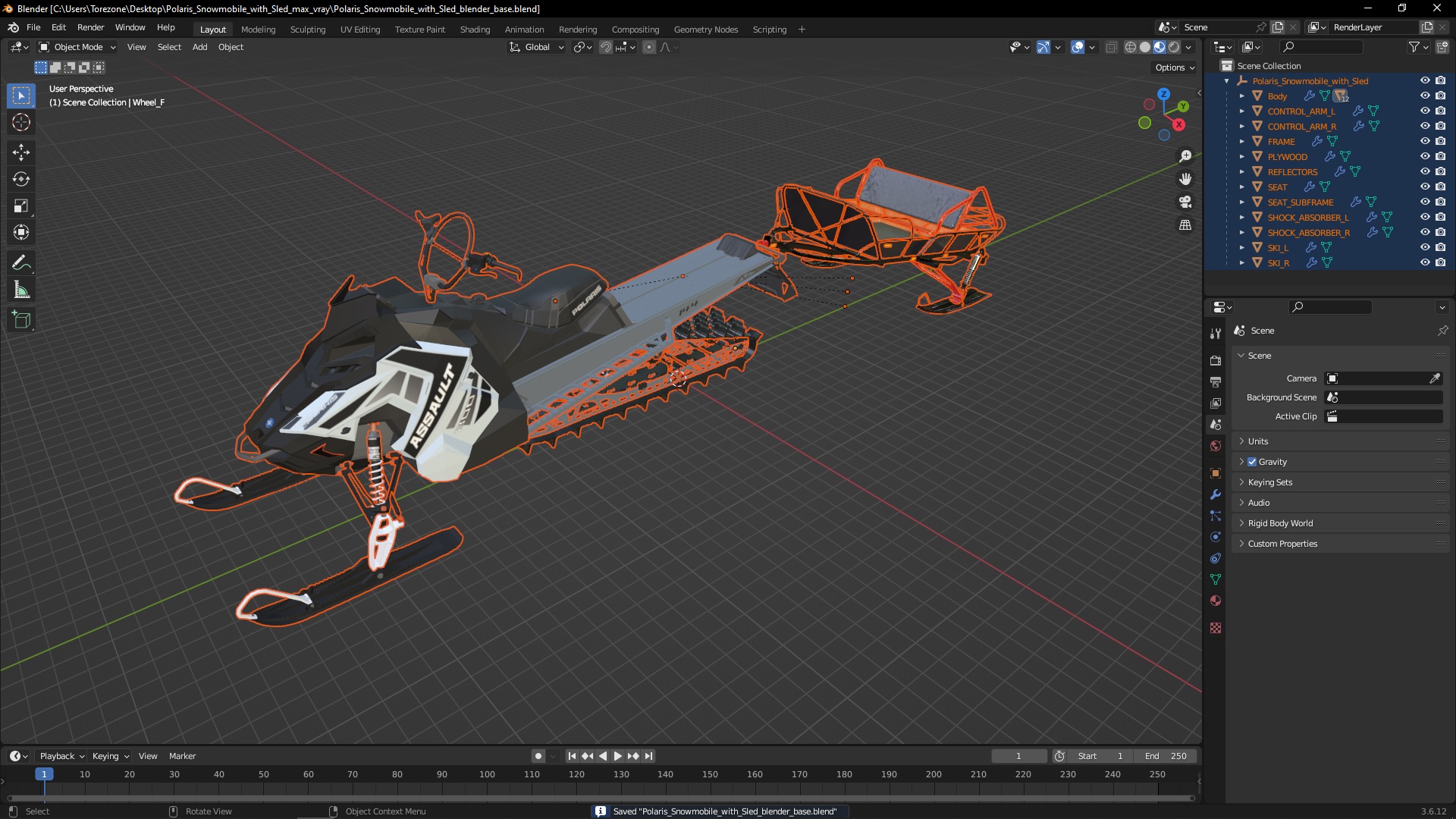The image size is (1456, 819).
Task: Pick camera with eyedropper icon
Action: [1435, 378]
